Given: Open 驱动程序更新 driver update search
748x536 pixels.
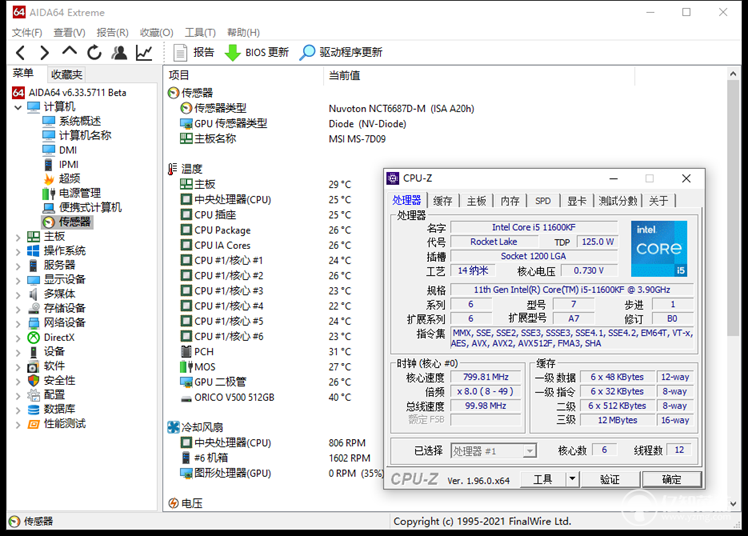Looking at the screenshot, I should click(x=341, y=52).
